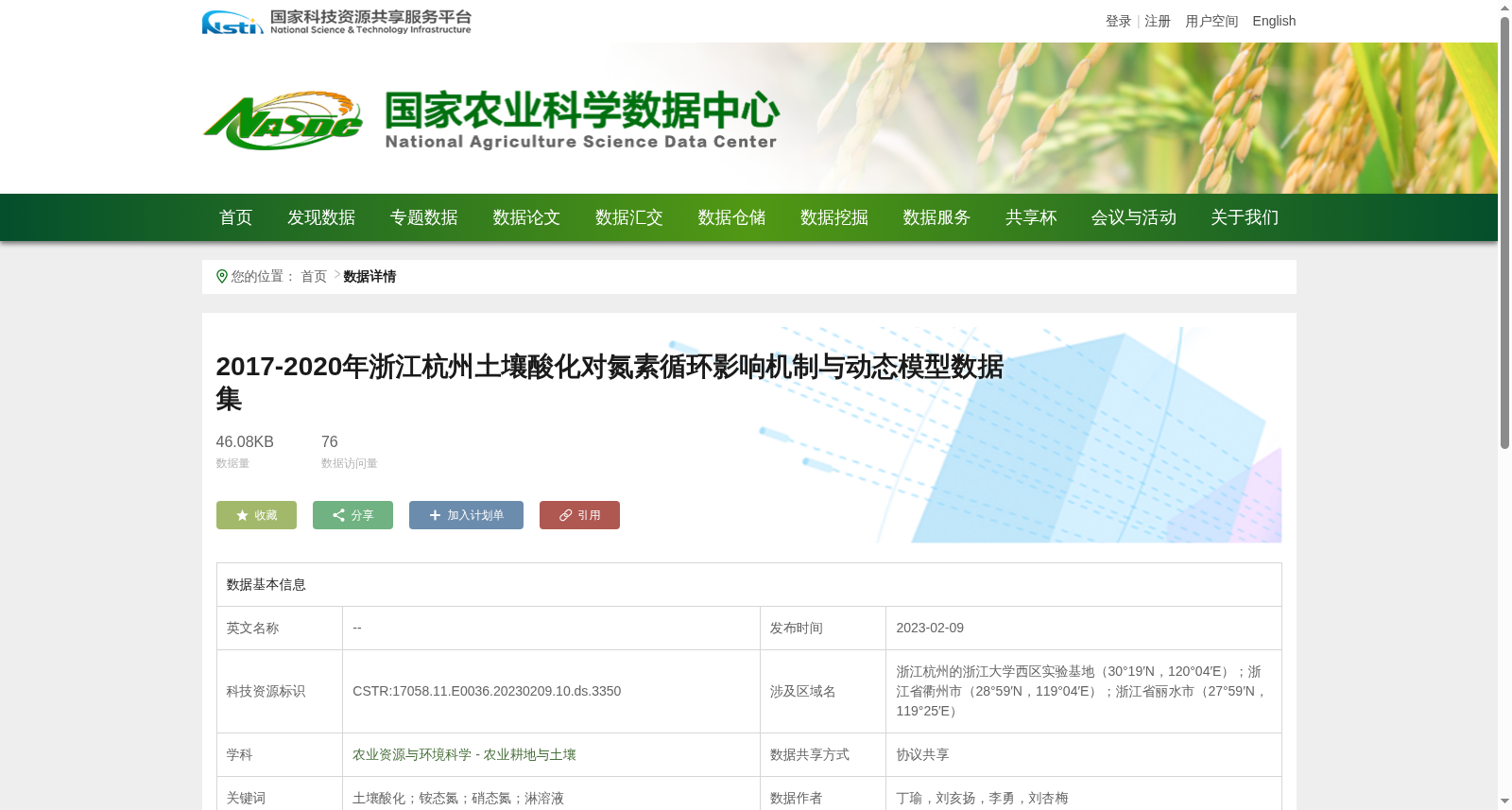Click the 发布时间 label cell
The height and width of the screenshot is (810, 1512).
click(823, 629)
